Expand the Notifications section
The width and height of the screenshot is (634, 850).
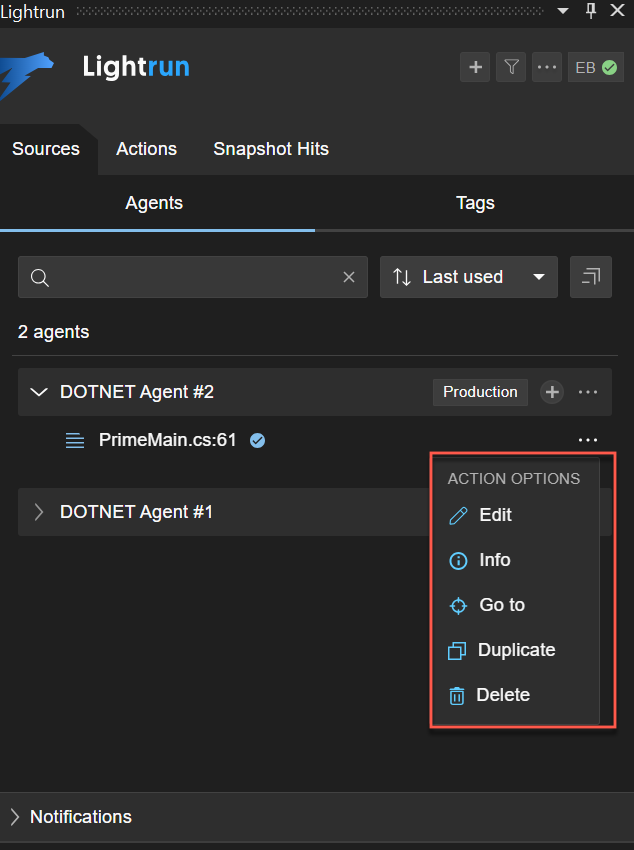(15, 817)
